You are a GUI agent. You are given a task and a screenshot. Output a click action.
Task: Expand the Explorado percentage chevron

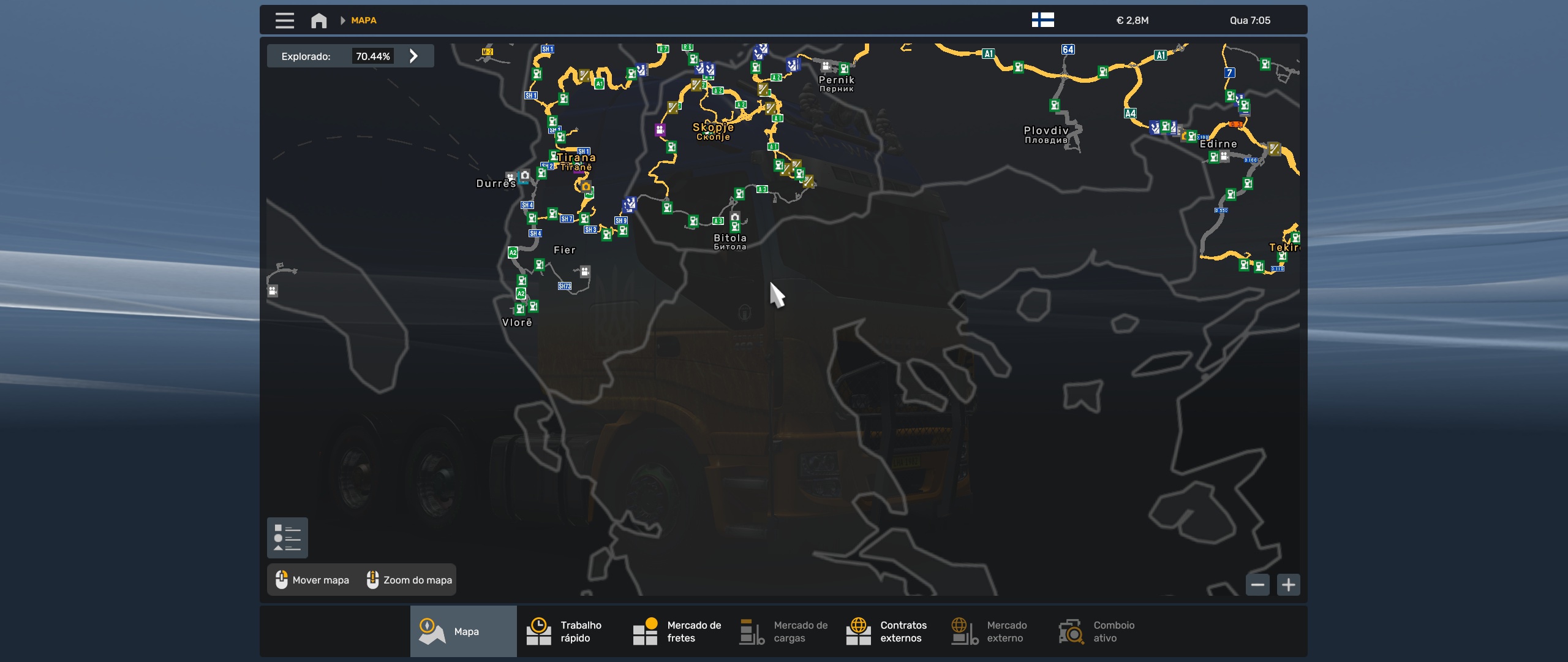click(x=414, y=56)
